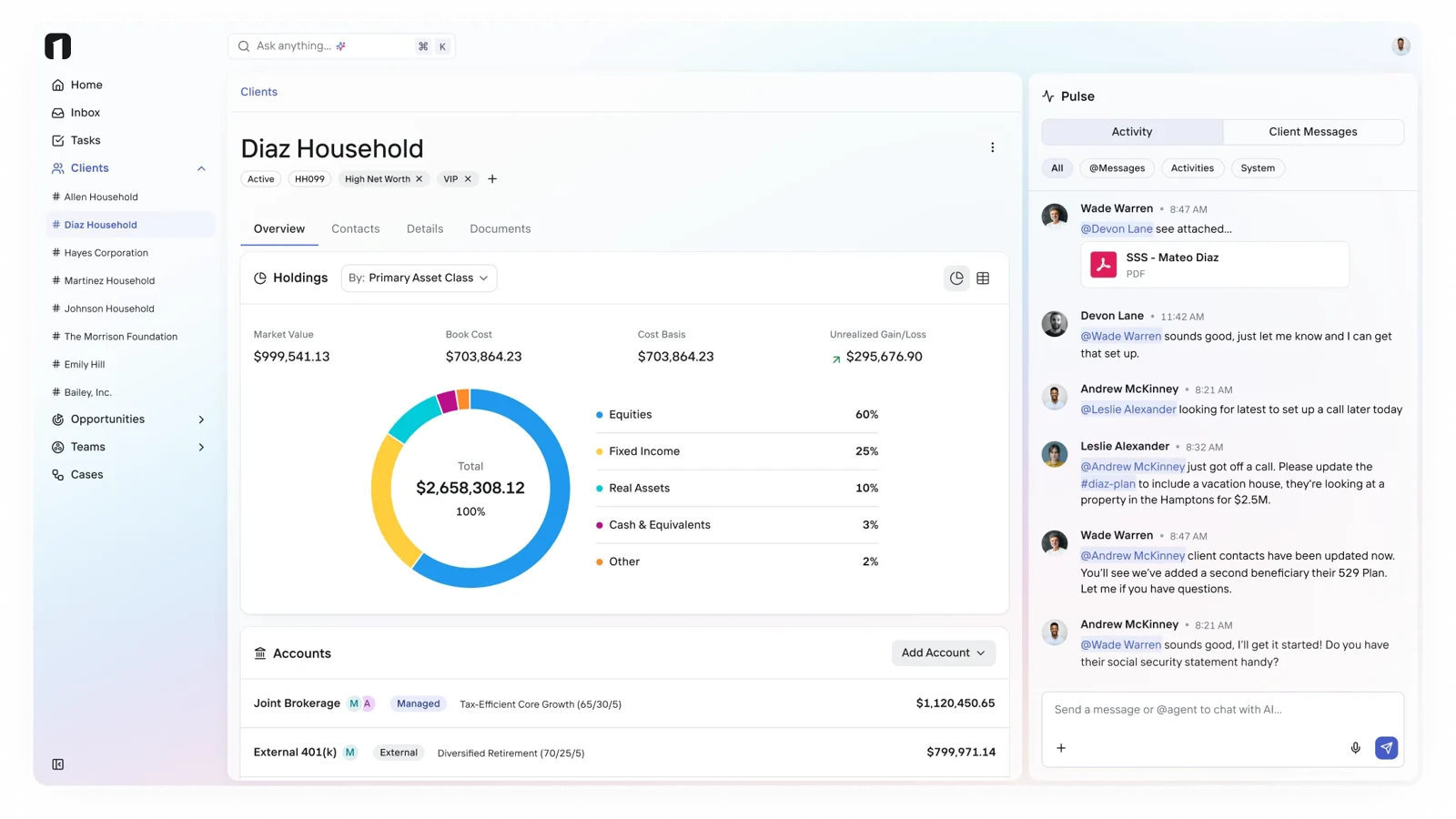Image resolution: width=1456 pixels, height=819 pixels.
Task: Switch to the Contacts tab
Action: (x=355, y=229)
